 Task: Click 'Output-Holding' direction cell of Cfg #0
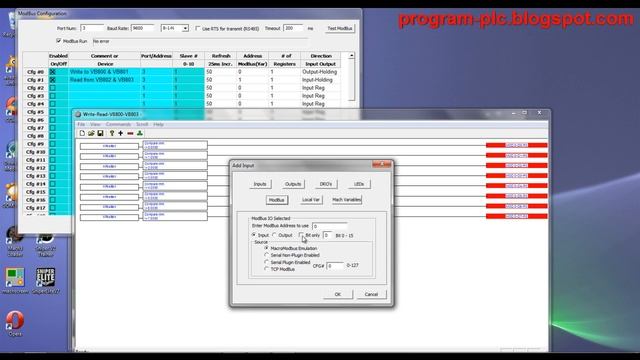[x=320, y=72]
